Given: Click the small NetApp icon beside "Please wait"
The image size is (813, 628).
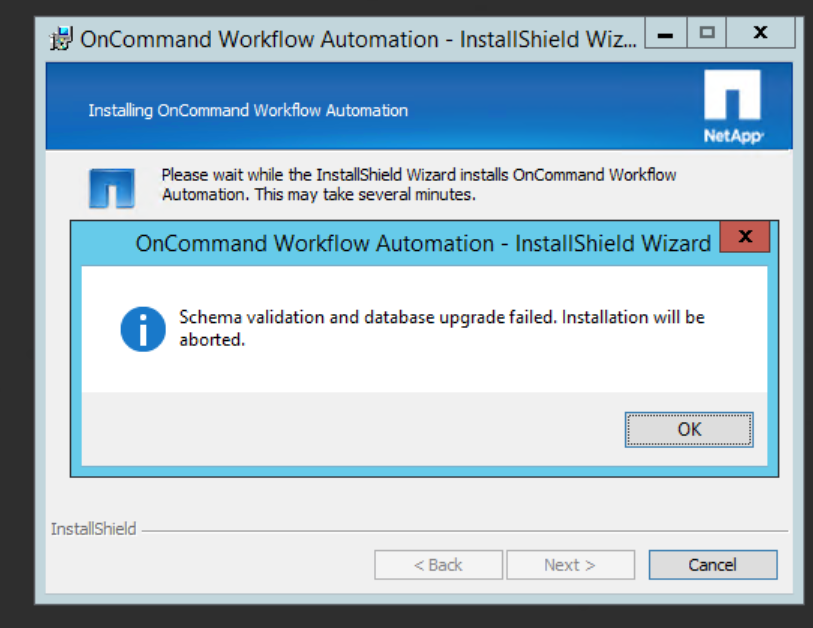Looking at the screenshot, I should coord(111,187).
